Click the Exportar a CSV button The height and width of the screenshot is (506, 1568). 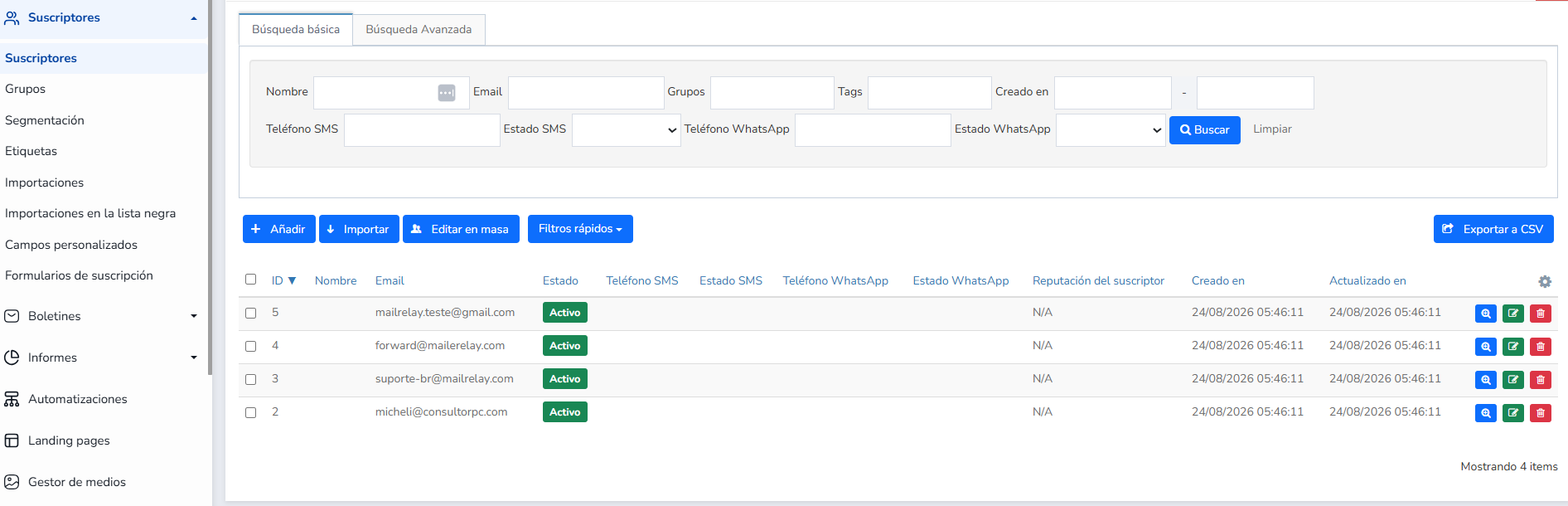point(1493,229)
